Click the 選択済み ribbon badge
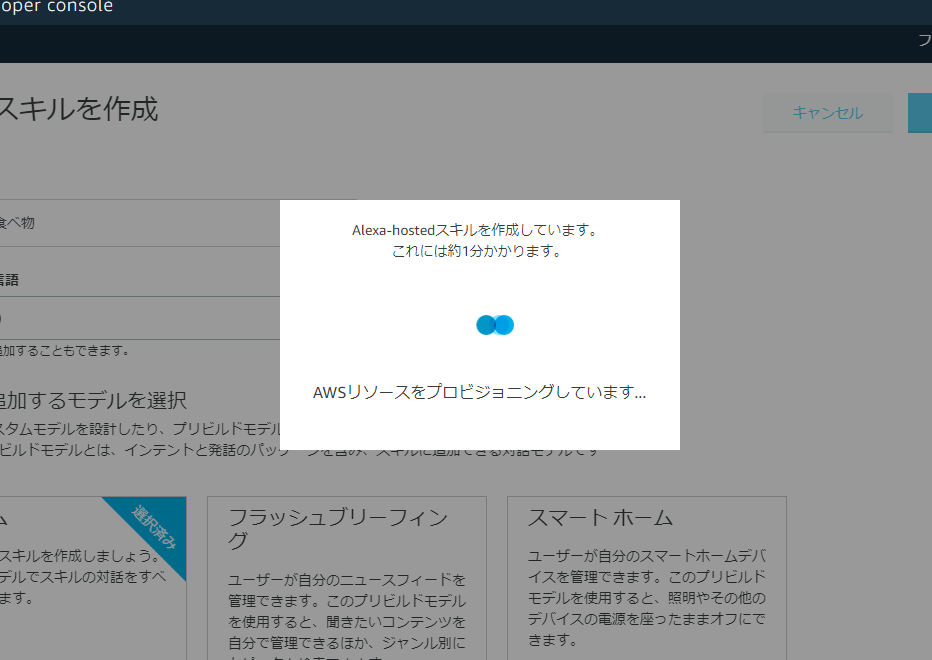The width and height of the screenshot is (932, 660). tap(154, 526)
